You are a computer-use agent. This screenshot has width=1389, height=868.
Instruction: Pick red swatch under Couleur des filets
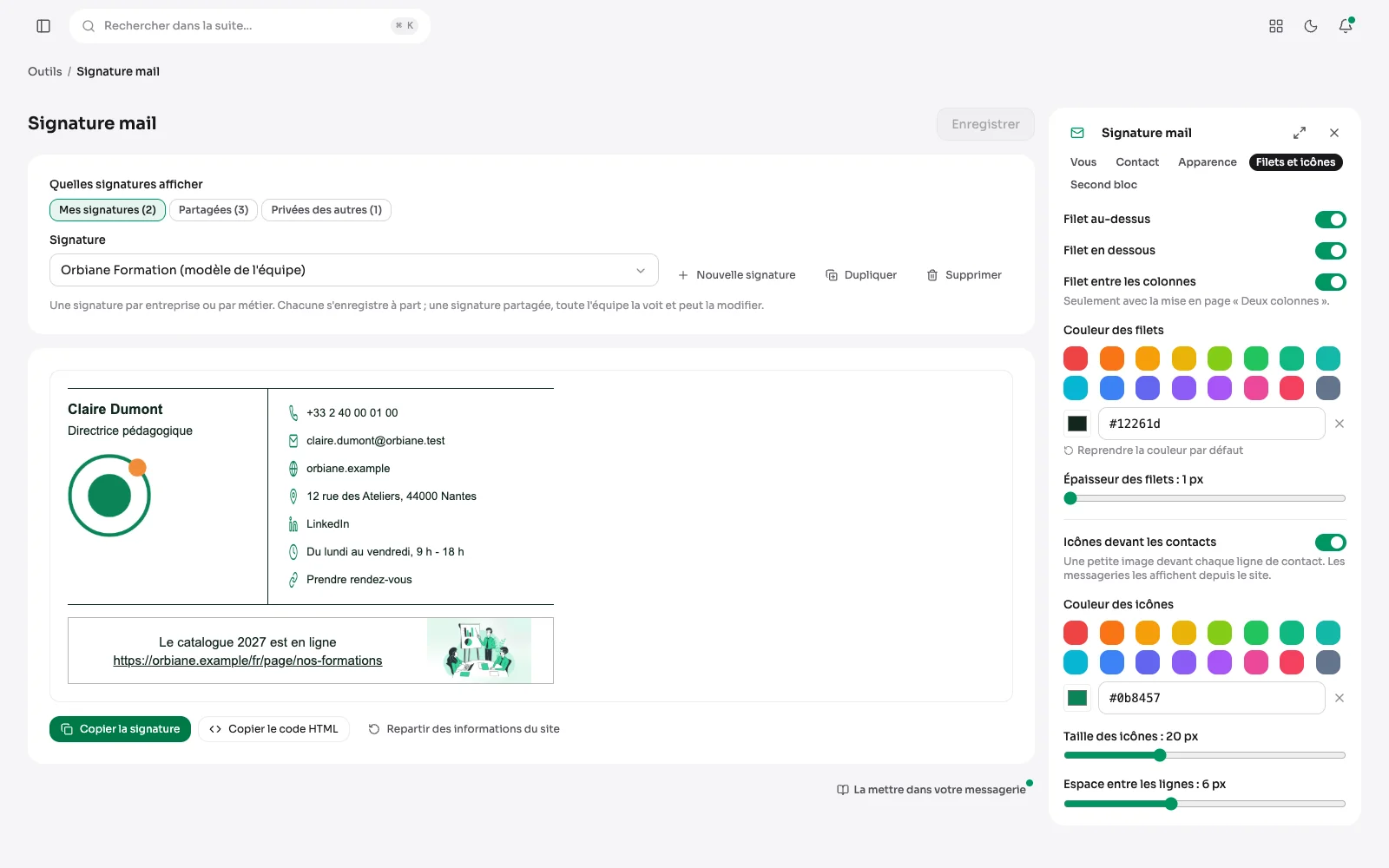(x=1076, y=358)
